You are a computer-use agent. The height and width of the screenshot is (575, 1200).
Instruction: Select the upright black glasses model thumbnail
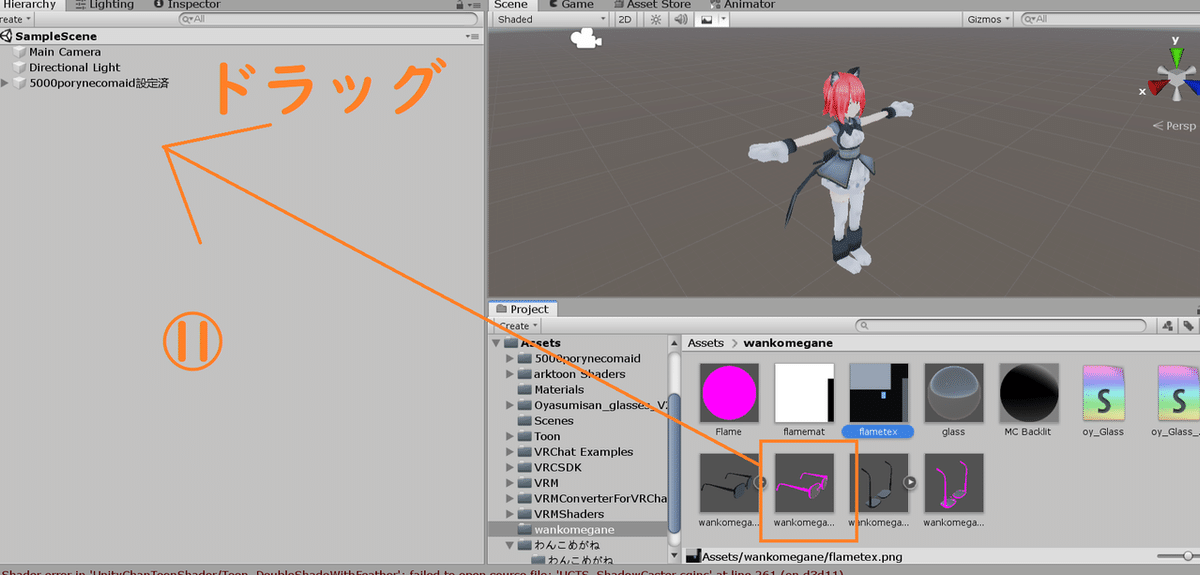click(x=879, y=484)
